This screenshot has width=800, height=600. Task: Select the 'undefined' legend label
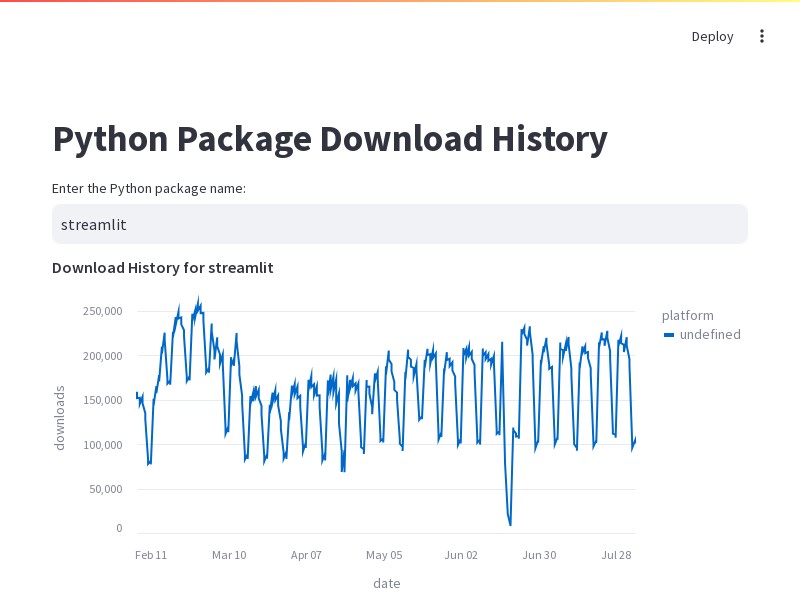[710, 335]
